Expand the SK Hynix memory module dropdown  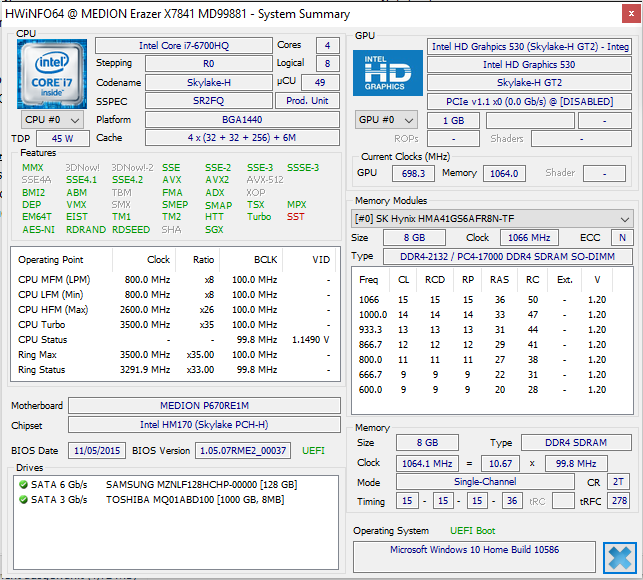[492, 219]
